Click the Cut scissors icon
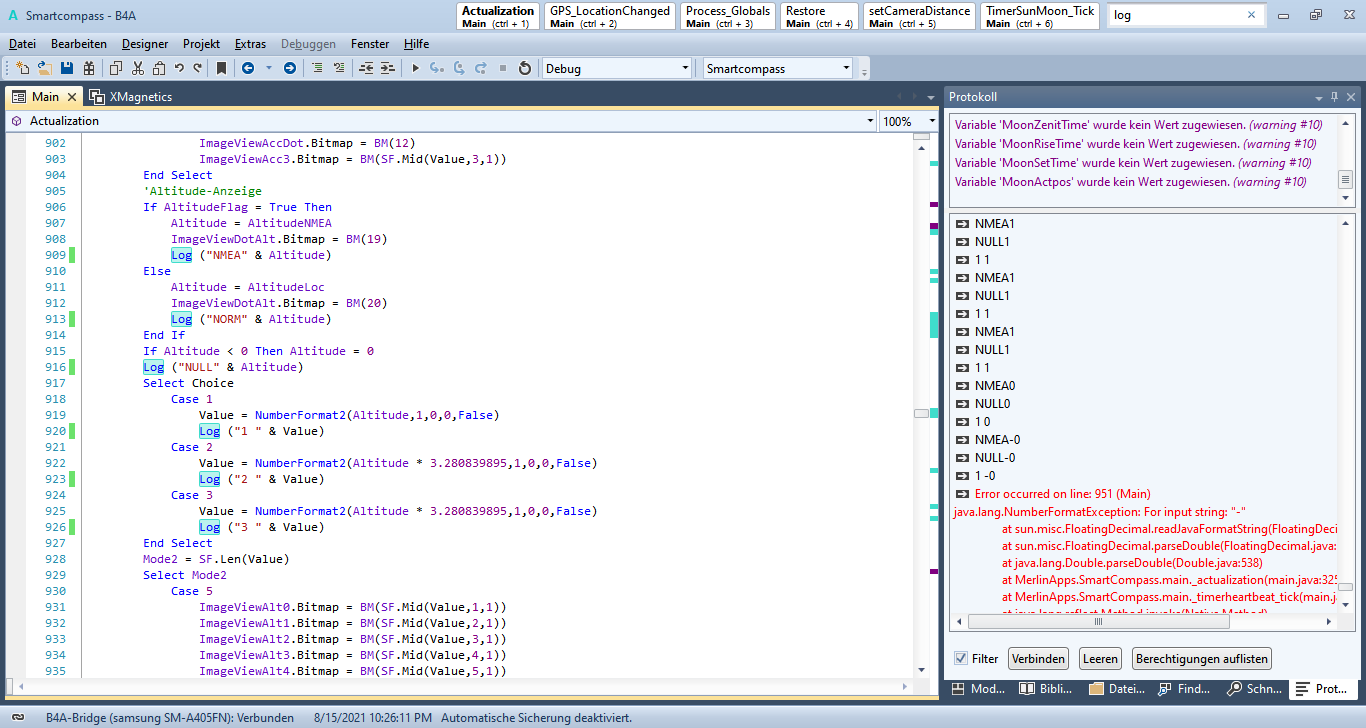This screenshot has width=1366, height=728. 137,68
